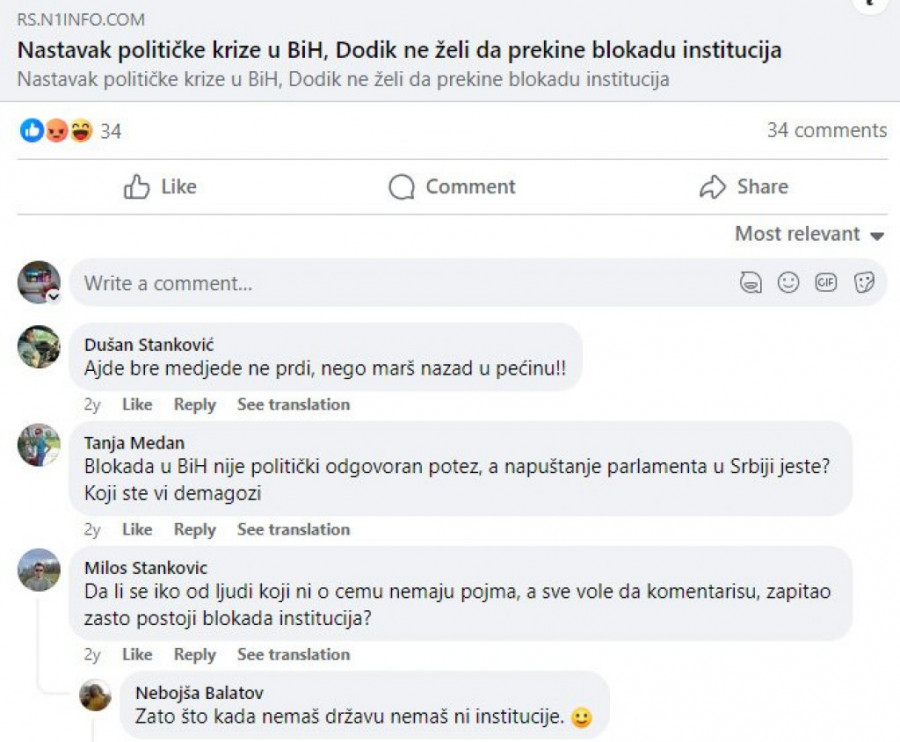This screenshot has height=742, width=900.
Task: Open Nebojša Balatov's profile name
Action: pyautogui.click(x=200, y=693)
